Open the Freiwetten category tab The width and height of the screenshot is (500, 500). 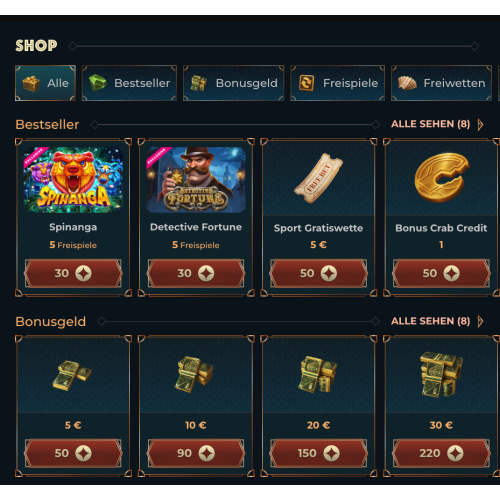coord(441,83)
